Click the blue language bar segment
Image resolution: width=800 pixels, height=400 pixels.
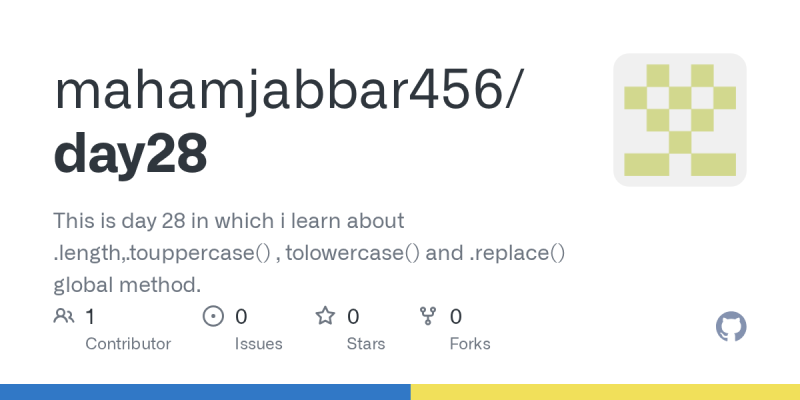tap(205, 392)
